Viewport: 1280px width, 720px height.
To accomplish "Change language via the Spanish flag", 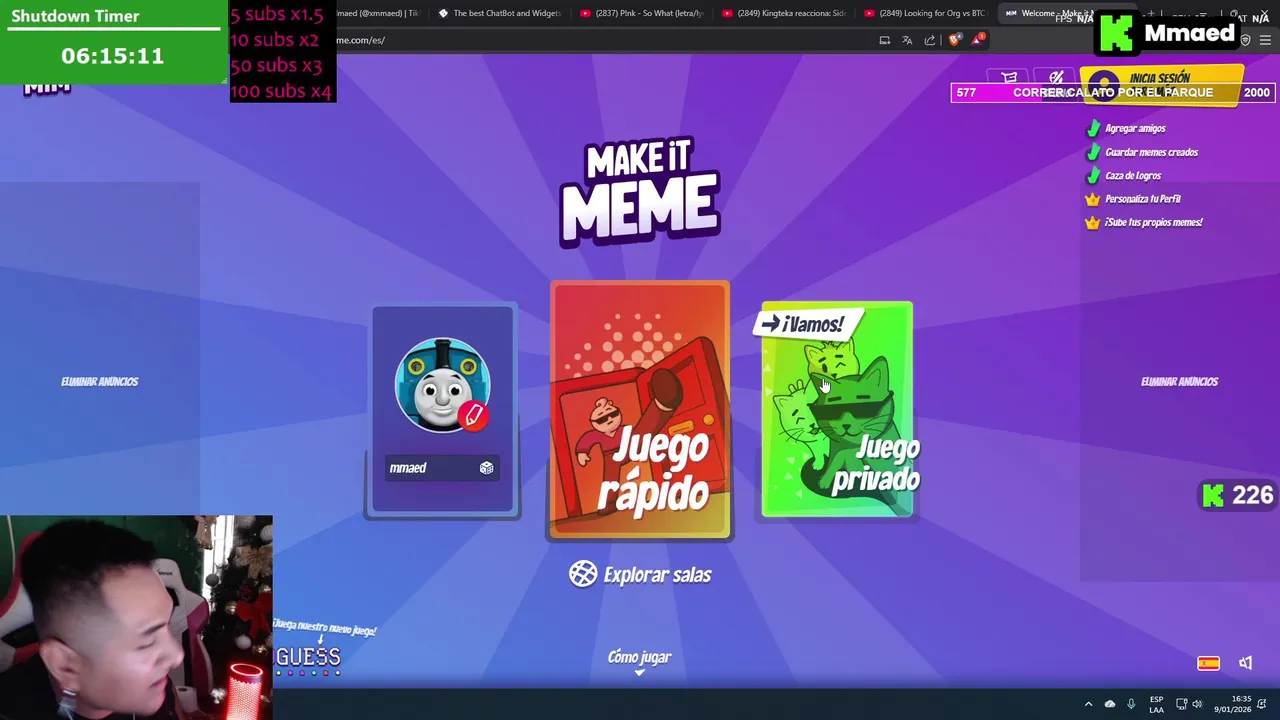I will click(1208, 663).
